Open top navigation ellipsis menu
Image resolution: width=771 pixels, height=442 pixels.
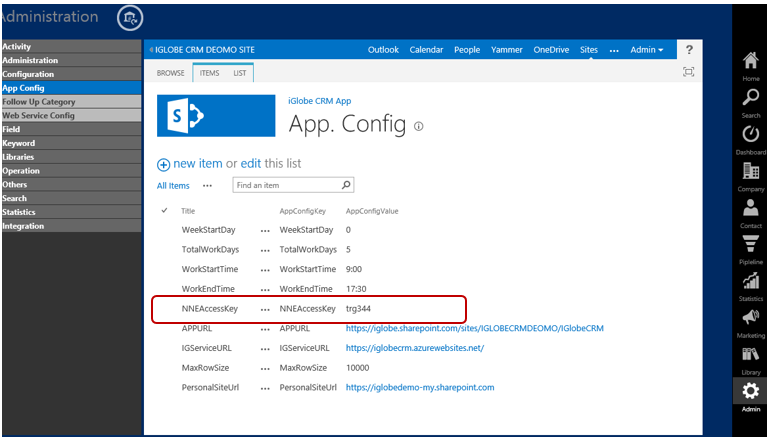(614, 50)
